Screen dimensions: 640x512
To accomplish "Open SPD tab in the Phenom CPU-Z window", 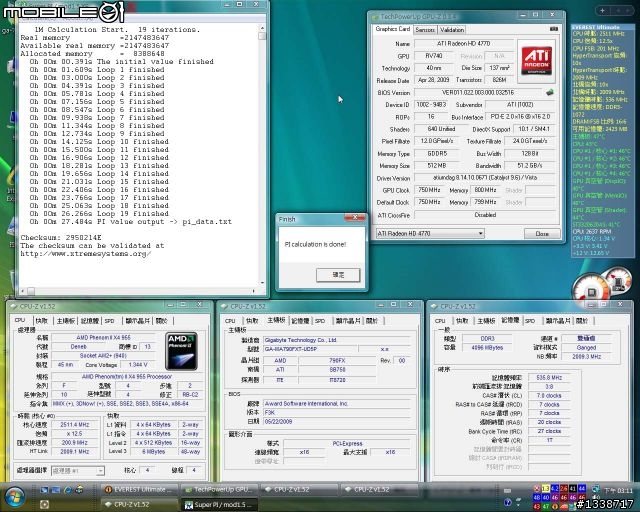I will (x=110, y=321).
